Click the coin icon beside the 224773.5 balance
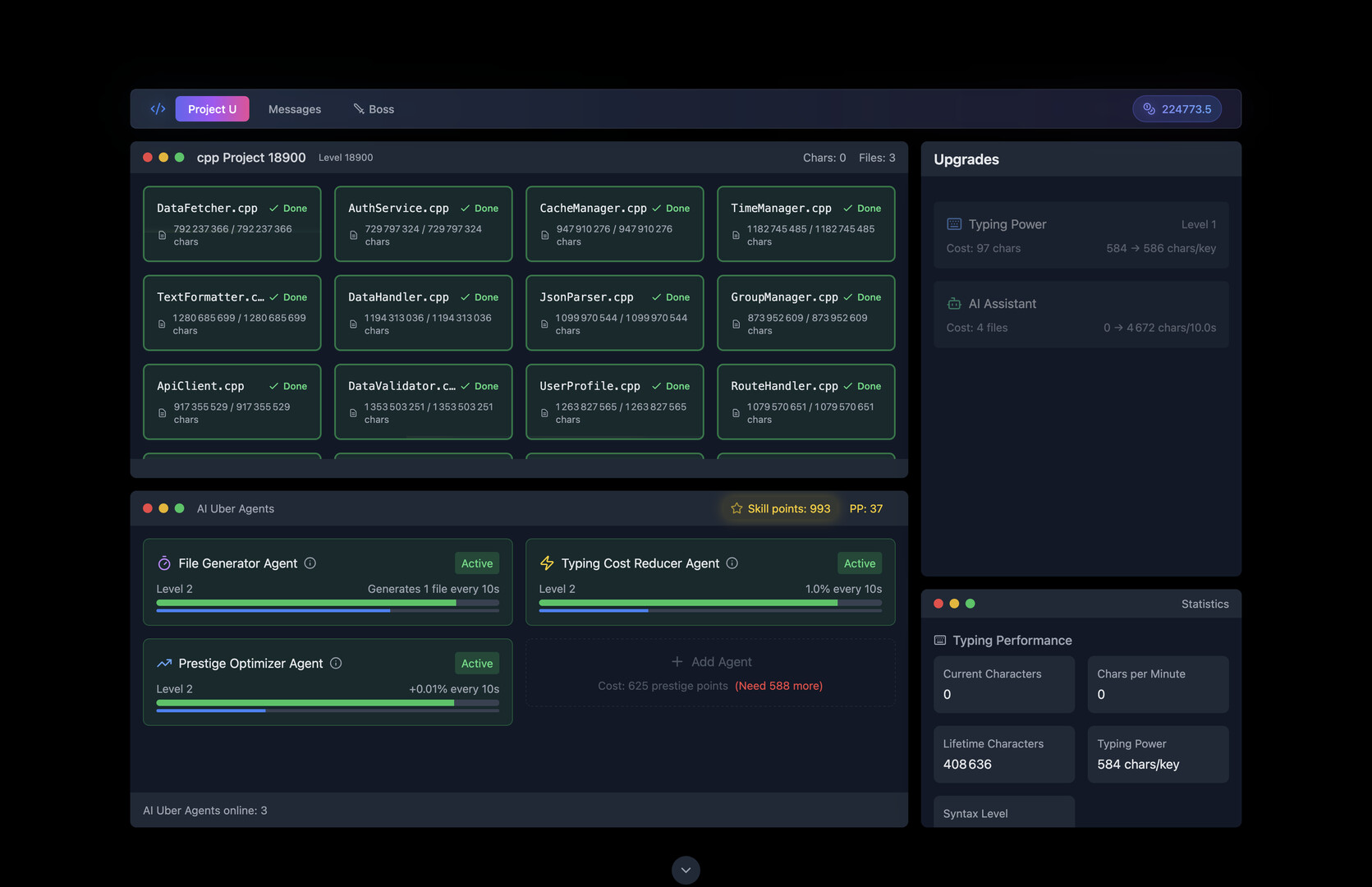 (x=1149, y=108)
